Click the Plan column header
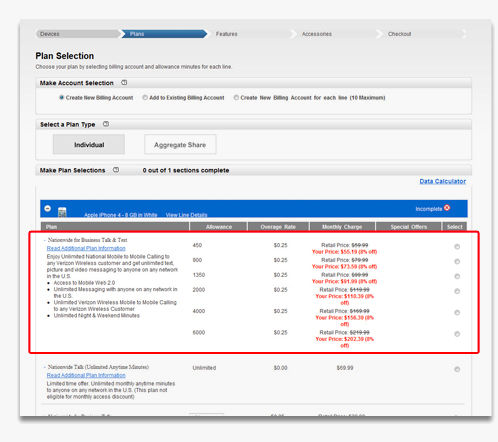The height and width of the screenshot is (442, 498). click(x=115, y=227)
